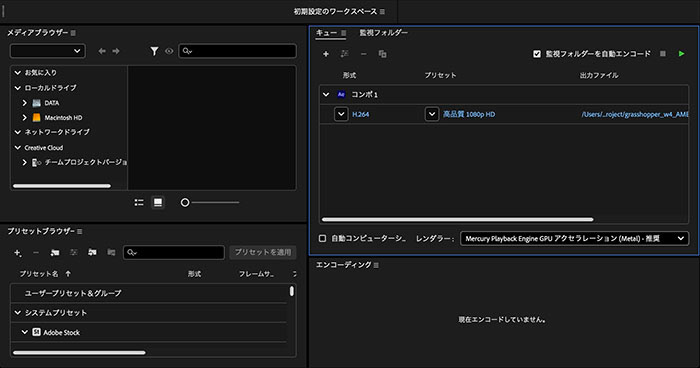Open the エンコーディング panel menu
The height and width of the screenshot is (368, 700).
[x=376, y=265]
